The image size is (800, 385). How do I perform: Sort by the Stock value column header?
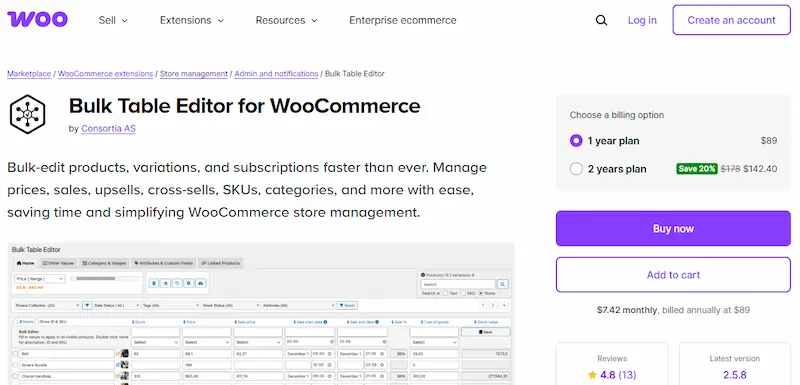coord(485,322)
